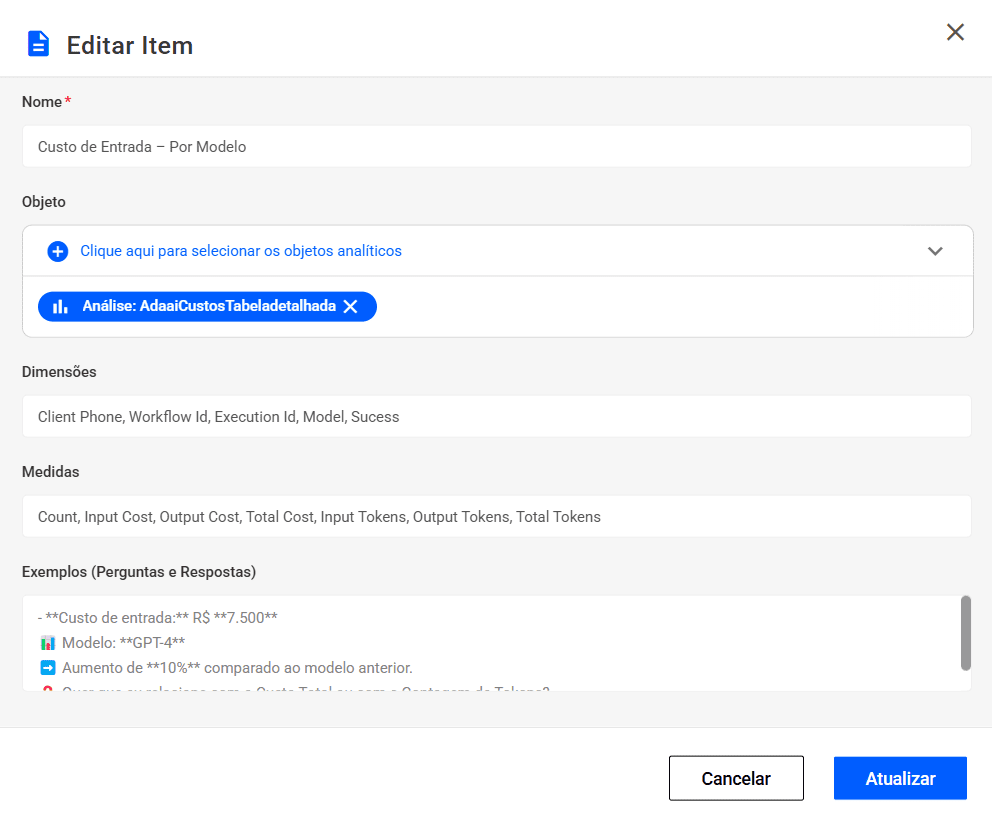Click the blue plus circle icon
Screen dimensions: 992x829
pos(58,251)
